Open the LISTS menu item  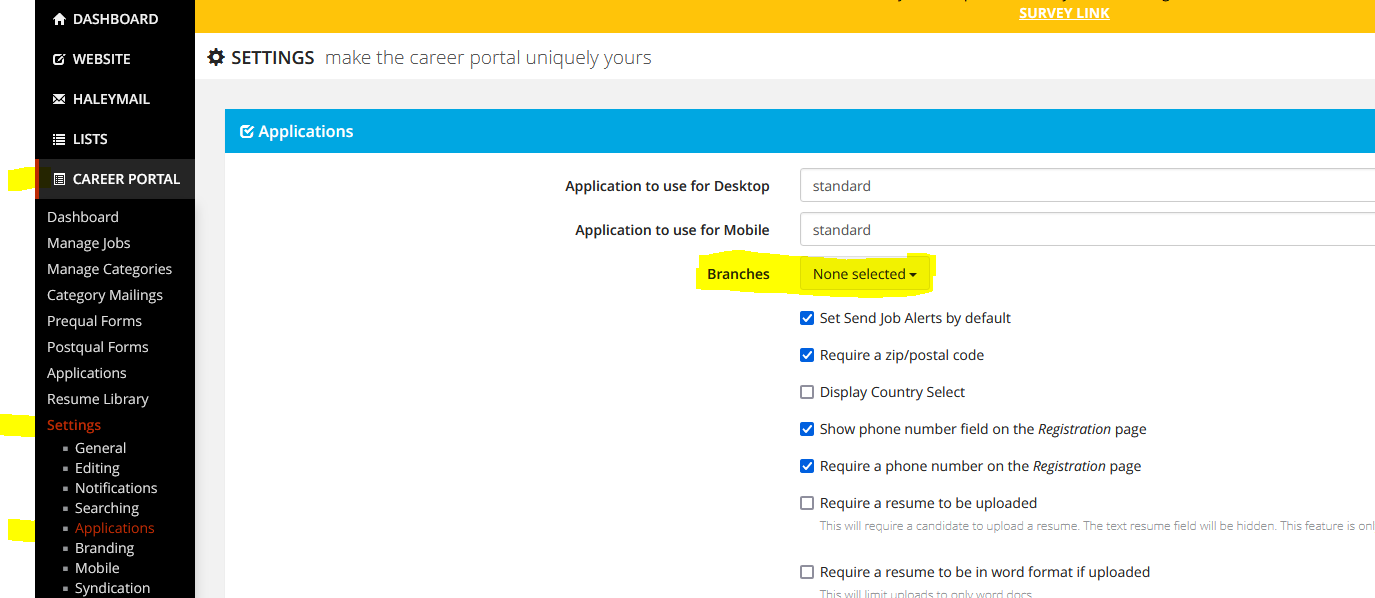115,139
